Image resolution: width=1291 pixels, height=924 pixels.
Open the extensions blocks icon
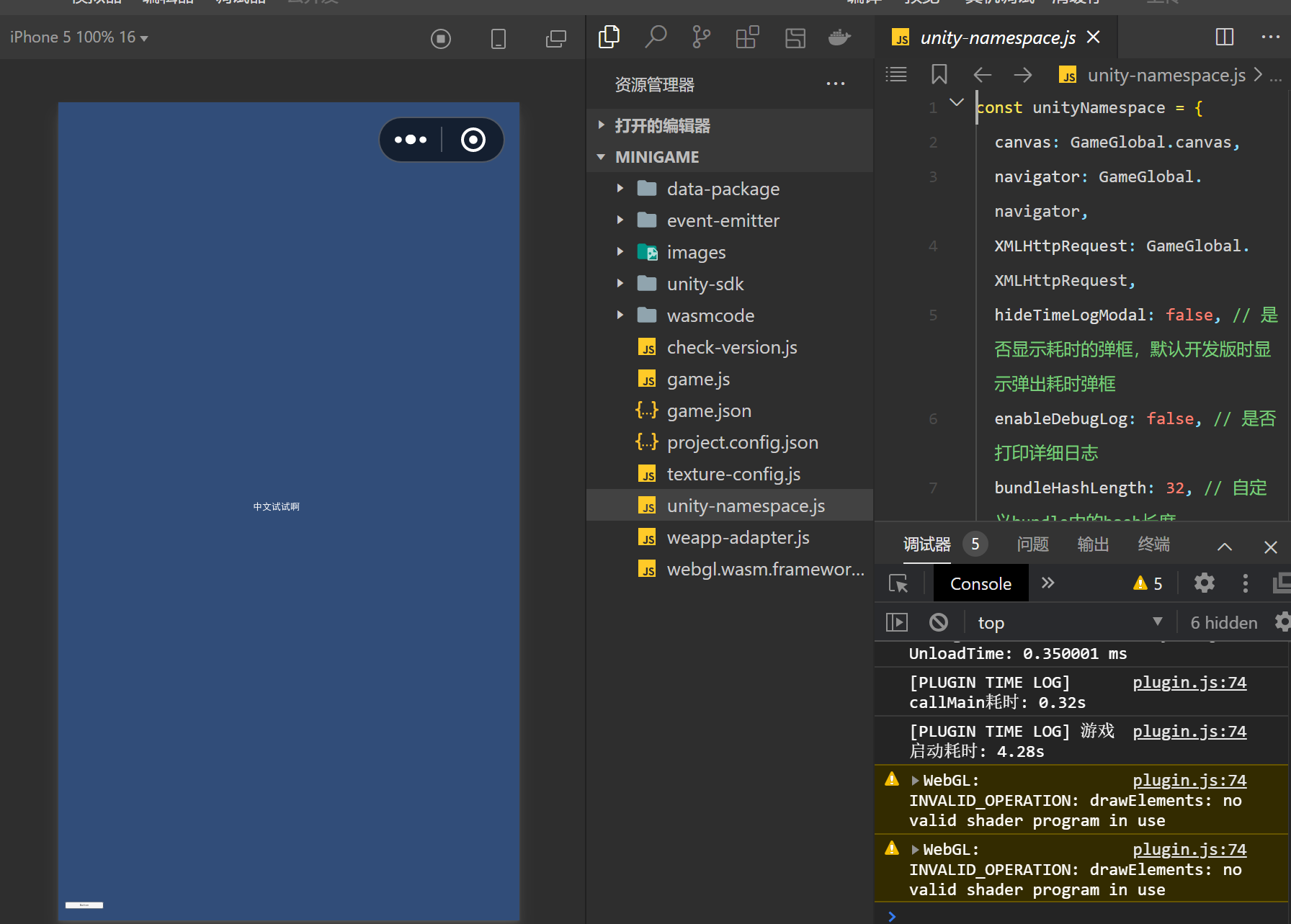[x=748, y=37]
